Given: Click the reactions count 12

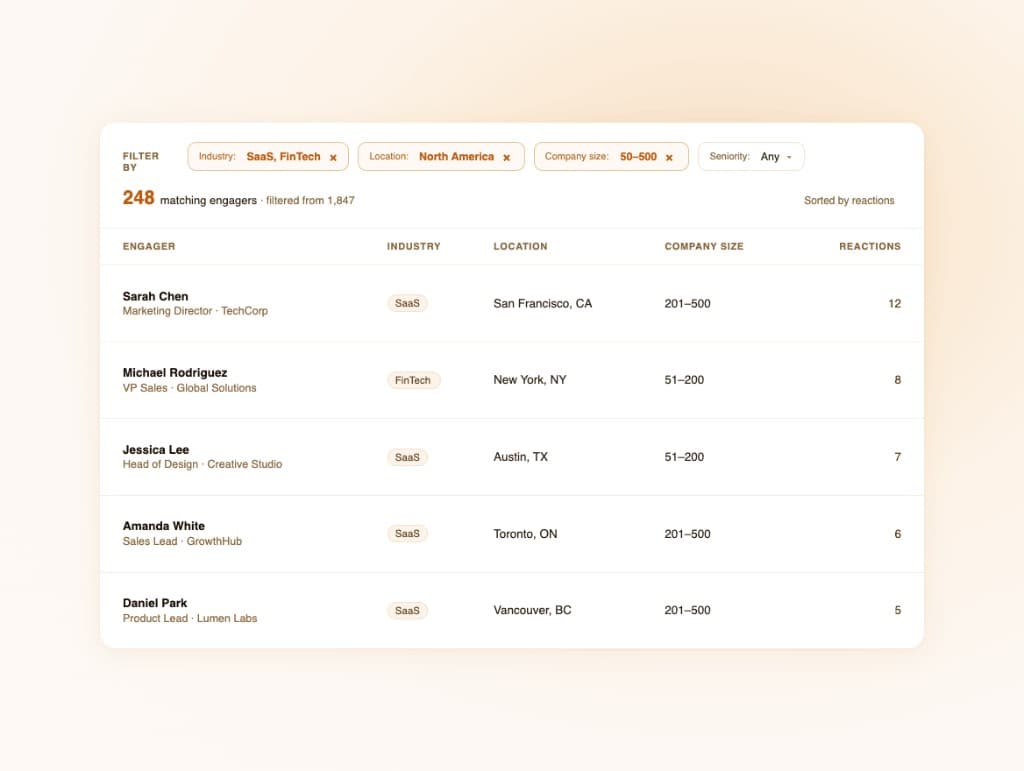Looking at the screenshot, I should (895, 304).
